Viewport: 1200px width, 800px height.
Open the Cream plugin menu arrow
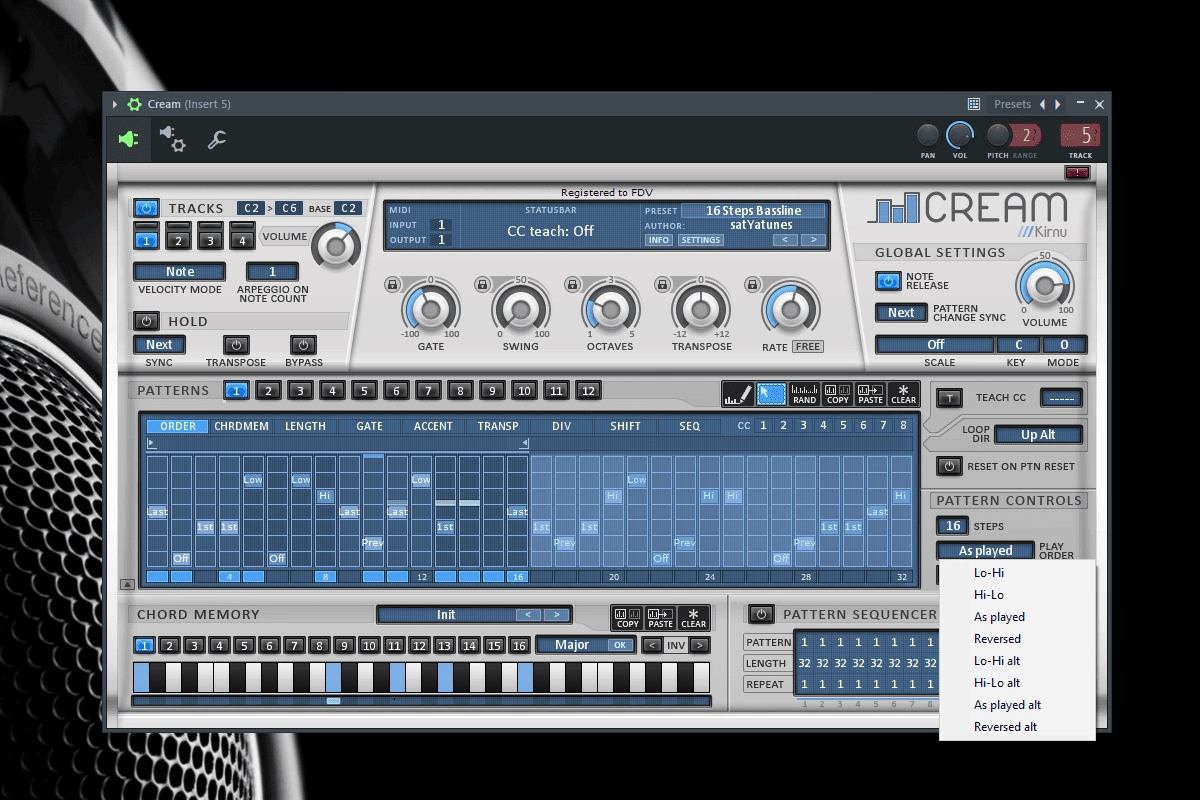115,104
